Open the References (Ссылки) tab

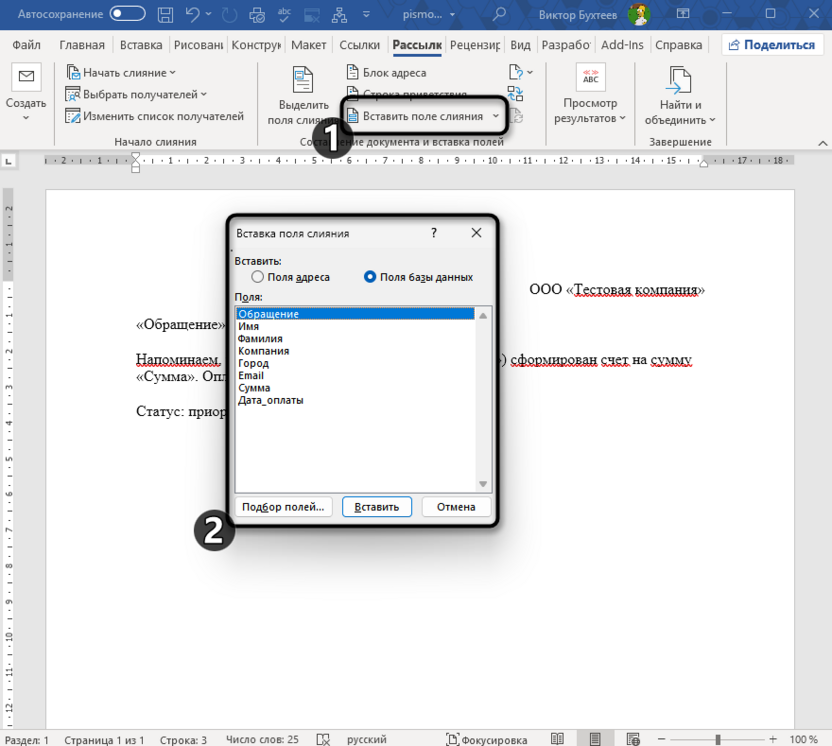point(359,45)
